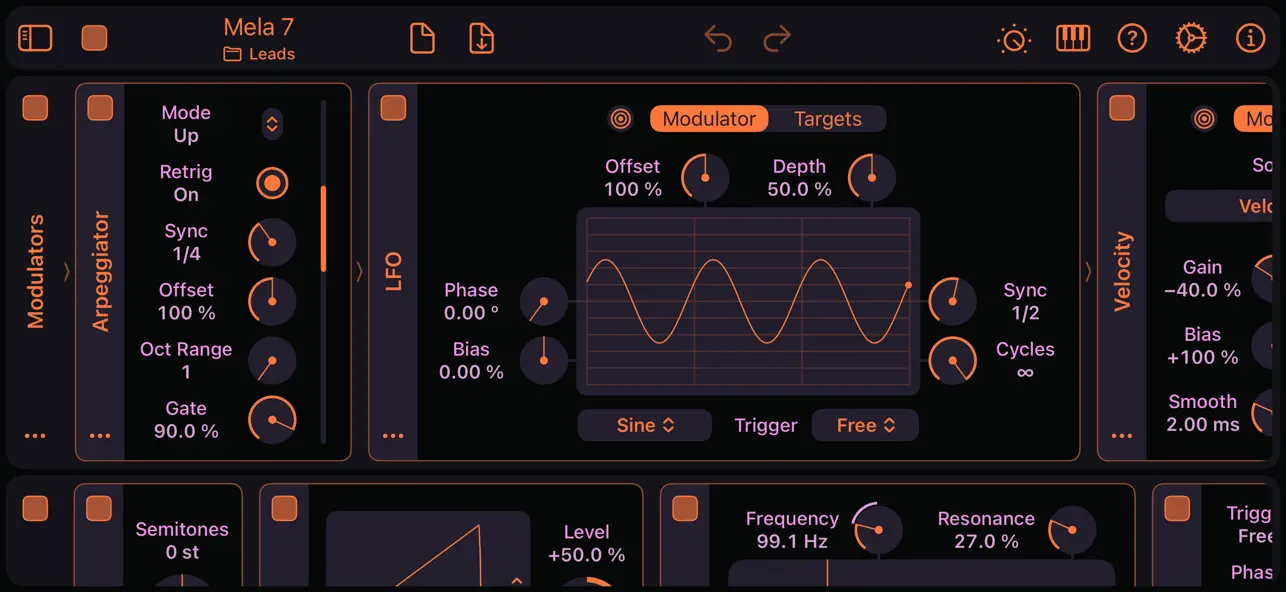Open the Modulators section more options dots
Screen dimensions: 1286x592
(35, 436)
